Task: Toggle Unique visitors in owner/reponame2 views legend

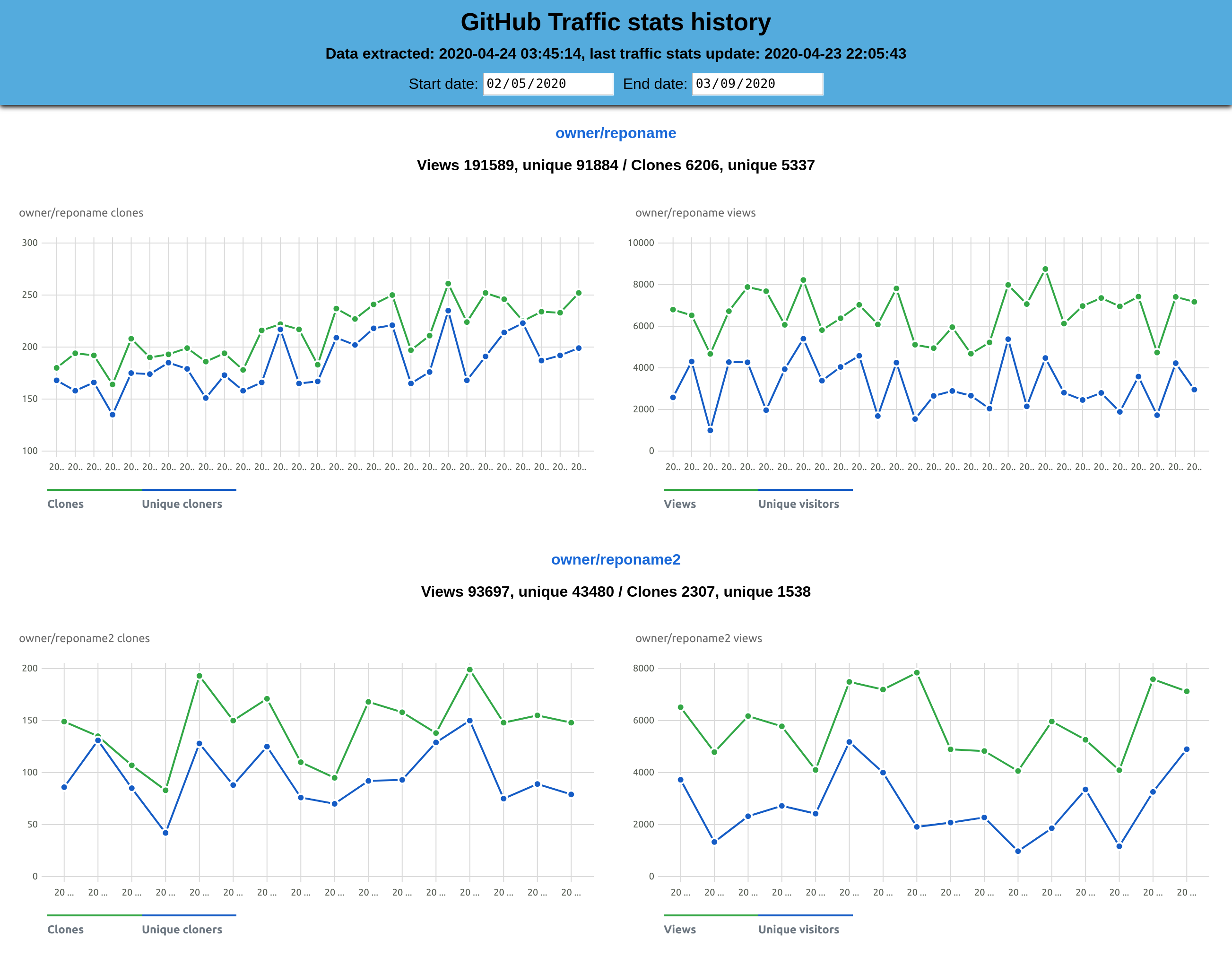Action: (x=798, y=929)
